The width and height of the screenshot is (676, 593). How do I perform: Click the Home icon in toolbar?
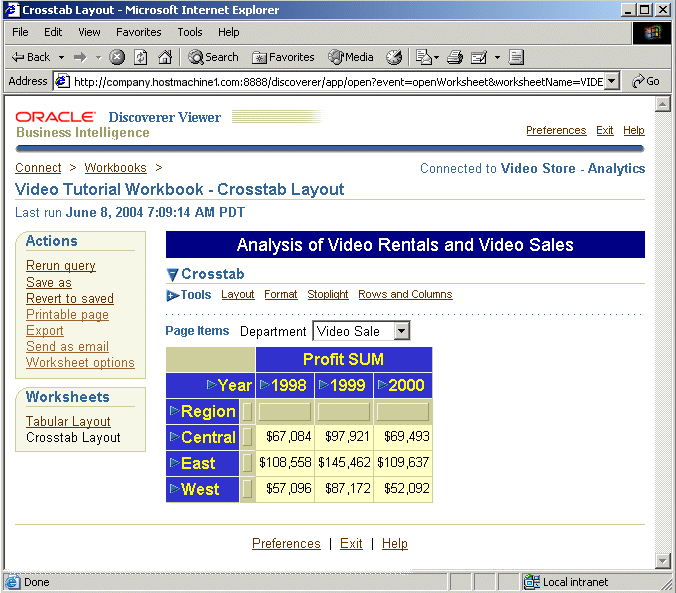pos(165,57)
